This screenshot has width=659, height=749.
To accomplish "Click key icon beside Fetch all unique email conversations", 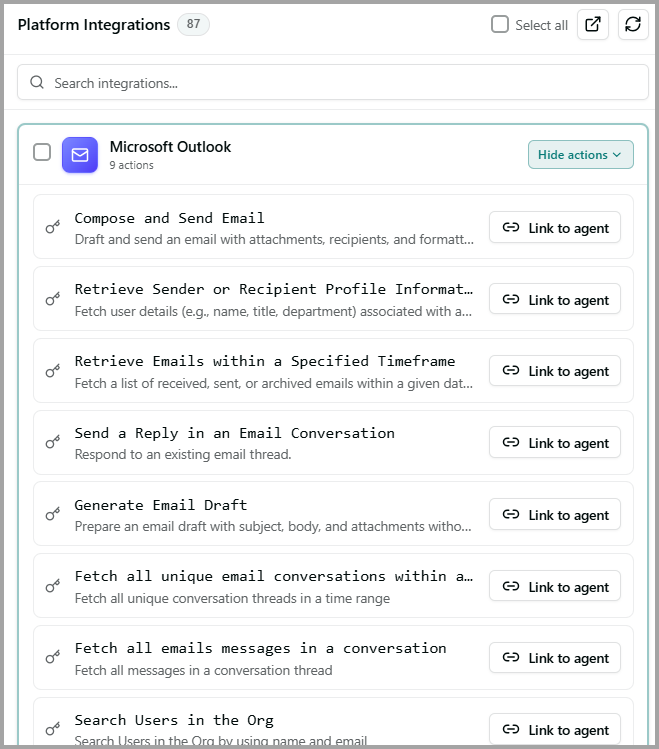I will coord(53,586).
